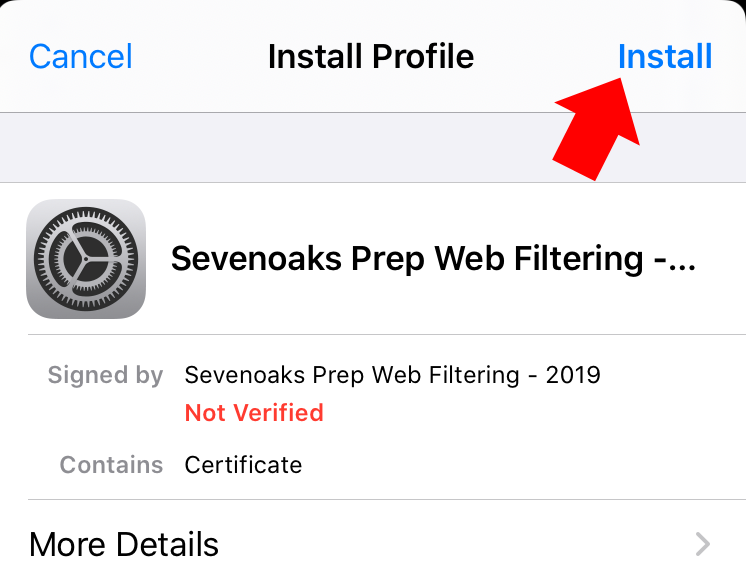The width and height of the screenshot is (746, 587).
Task: Tap Install to install the profile
Action: point(665,57)
